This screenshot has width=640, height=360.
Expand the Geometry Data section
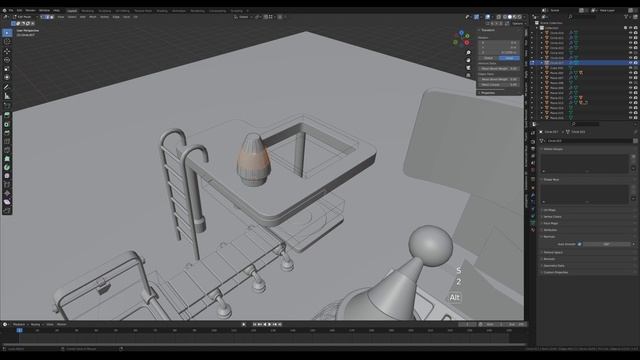click(554, 266)
